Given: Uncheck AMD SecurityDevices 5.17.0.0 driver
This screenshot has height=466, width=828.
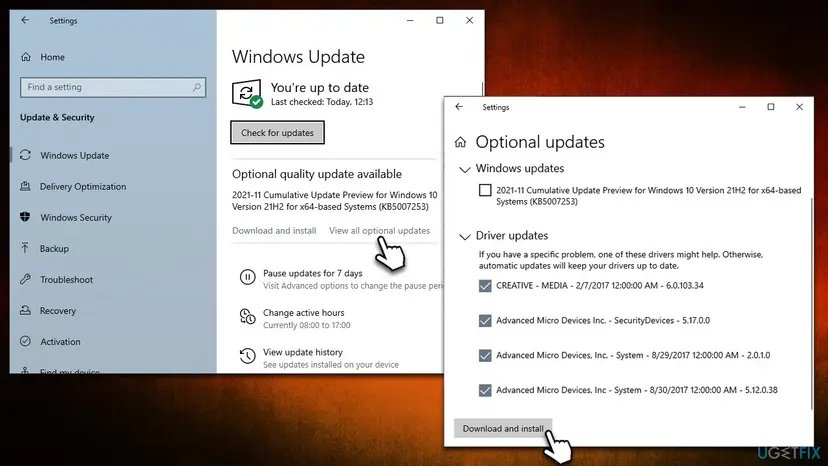Looking at the screenshot, I should [485, 321].
